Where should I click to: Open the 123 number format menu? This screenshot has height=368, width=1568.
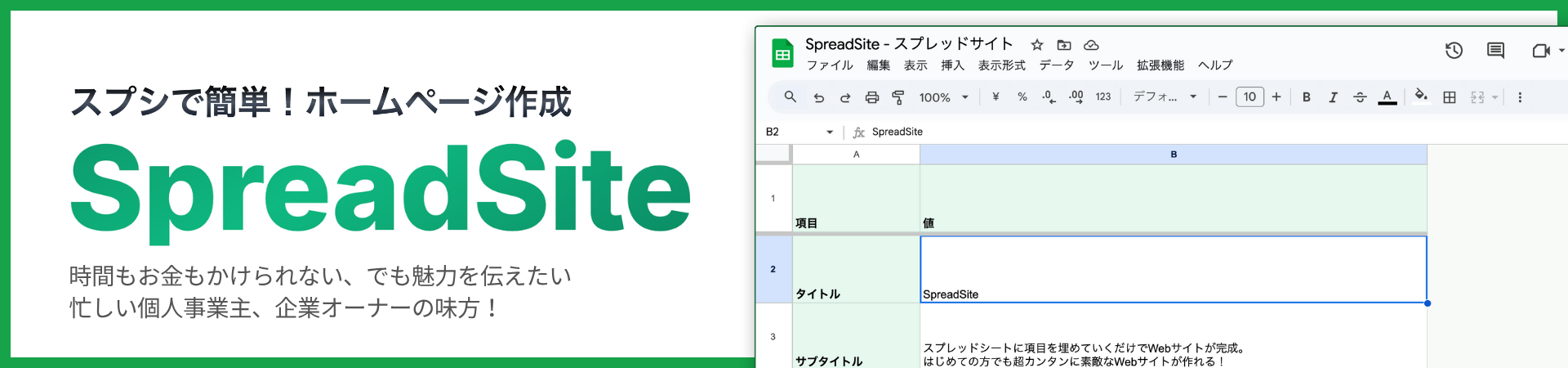coord(1103,96)
